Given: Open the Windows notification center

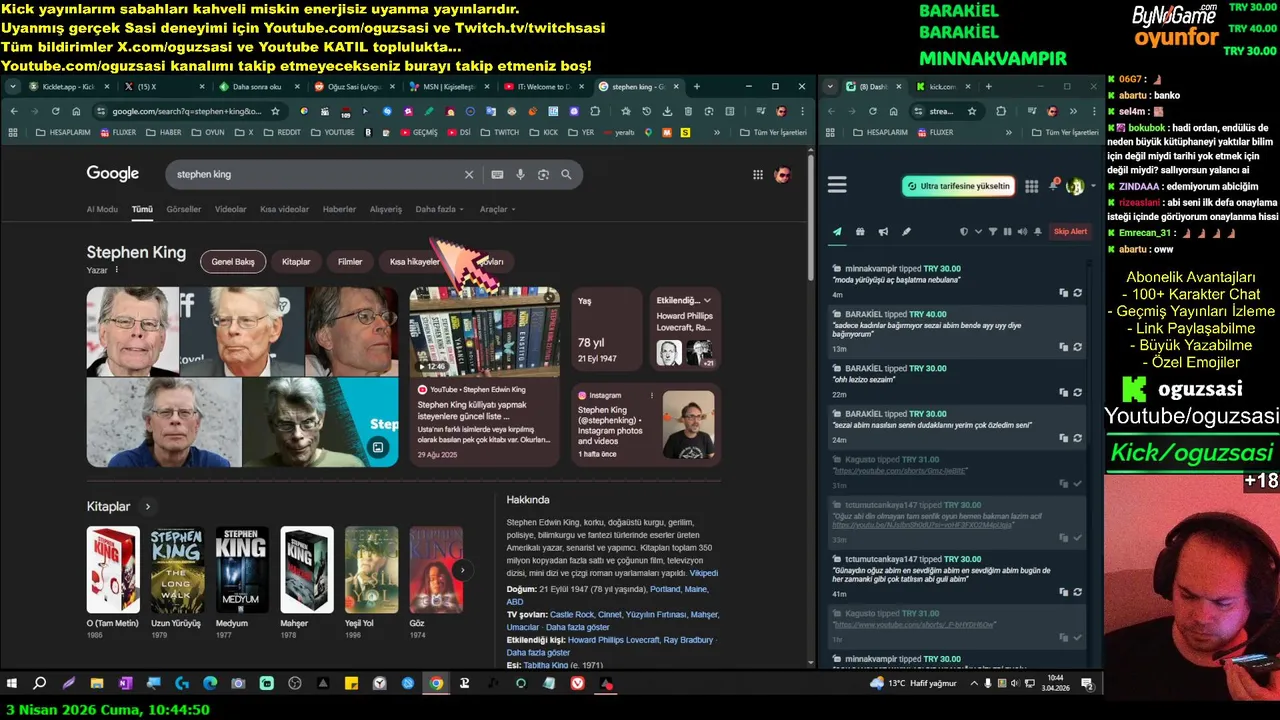Looking at the screenshot, I should click(x=1087, y=684).
